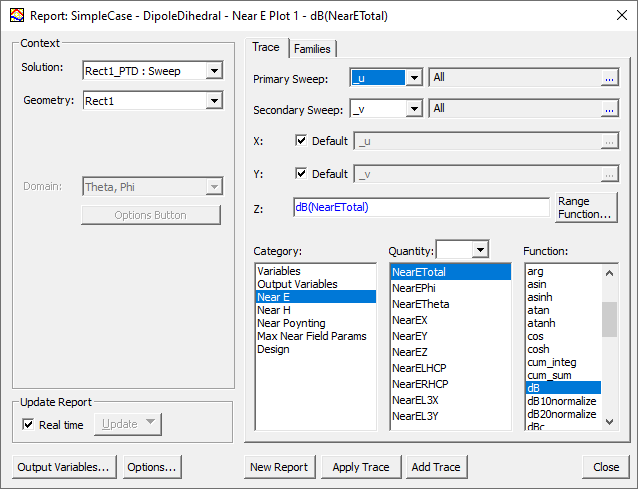
Task: Toggle X Default checkbox
Action: tap(301, 141)
